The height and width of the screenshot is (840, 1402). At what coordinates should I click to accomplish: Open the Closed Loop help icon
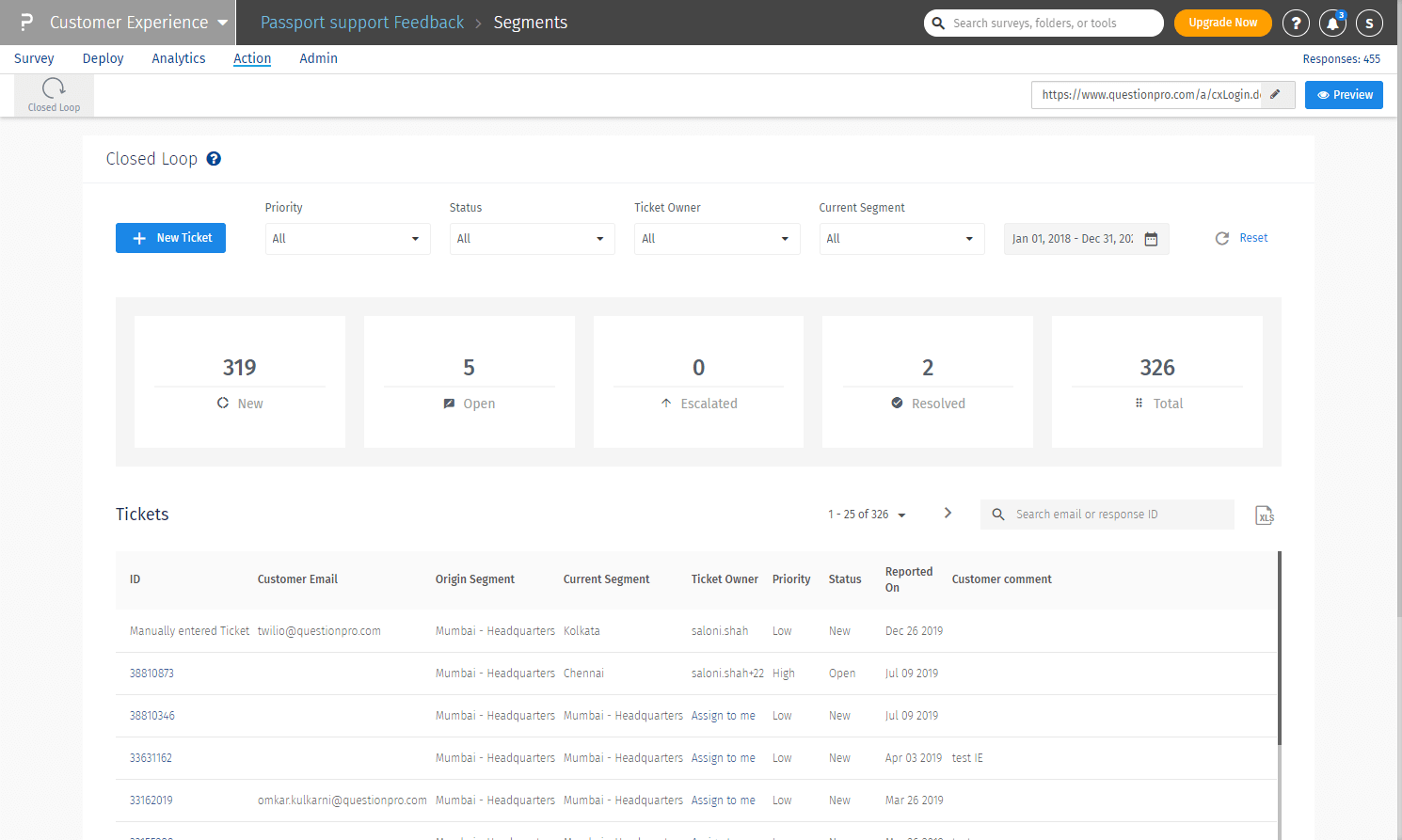(214, 159)
